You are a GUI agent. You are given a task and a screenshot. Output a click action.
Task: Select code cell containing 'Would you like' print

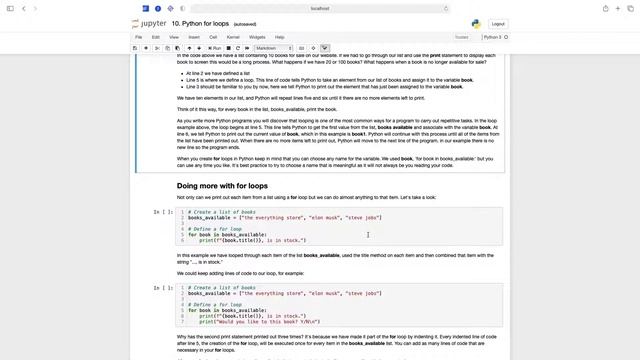coord(339,305)
